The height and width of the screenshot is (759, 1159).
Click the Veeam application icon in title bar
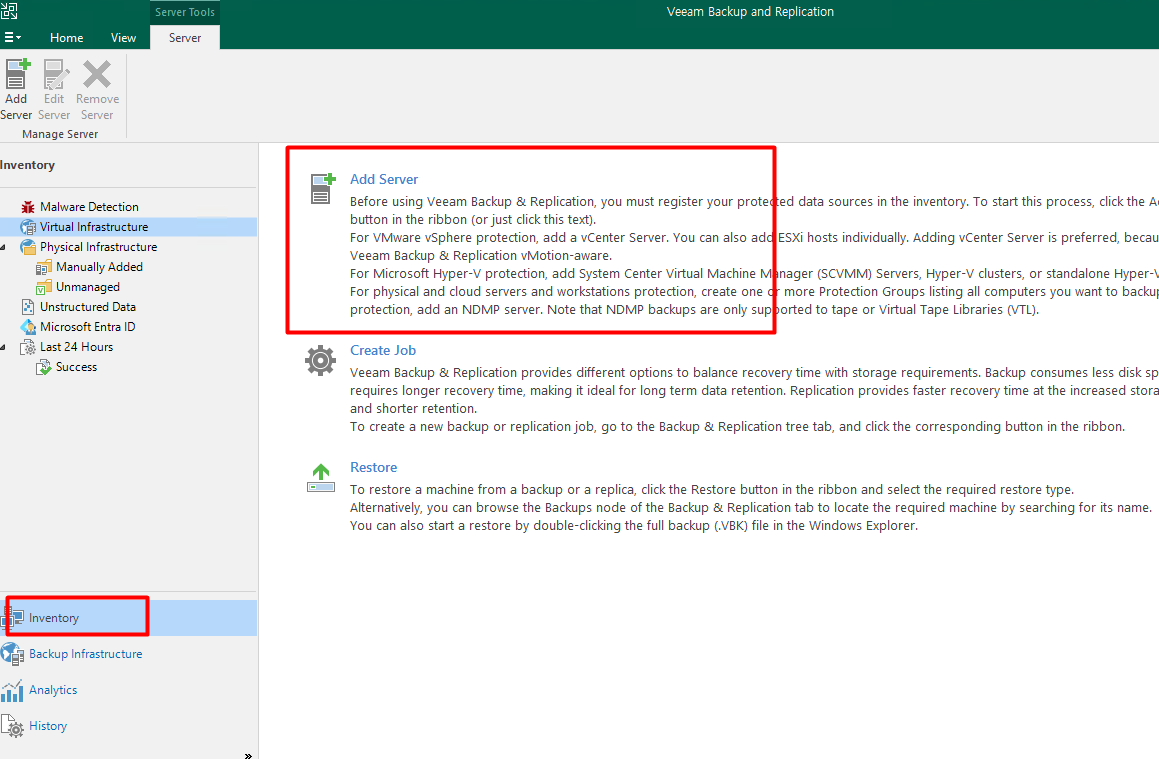click(x=9, y=10)
